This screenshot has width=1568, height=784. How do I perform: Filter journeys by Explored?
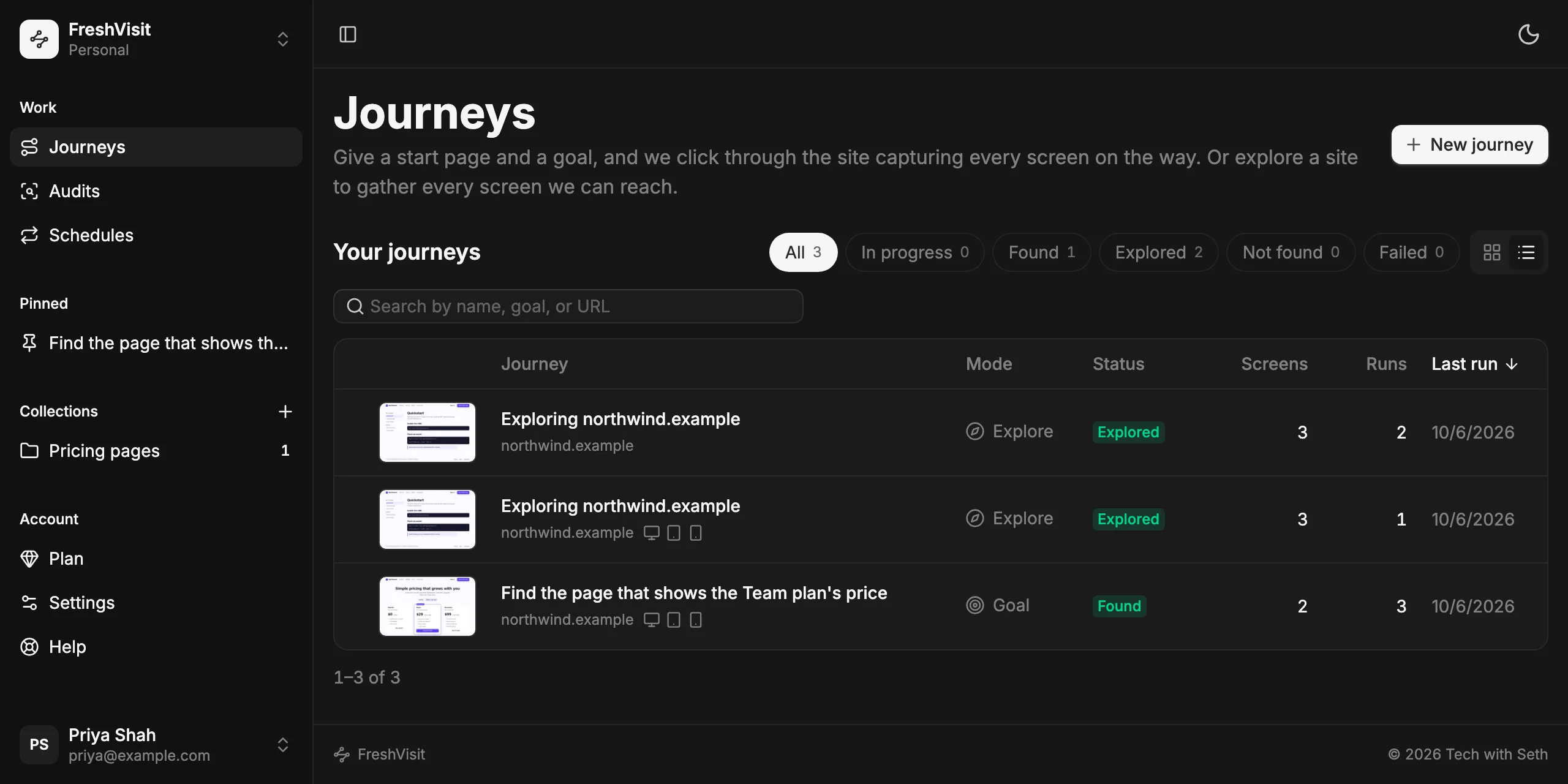click(x=1158, y=252)
